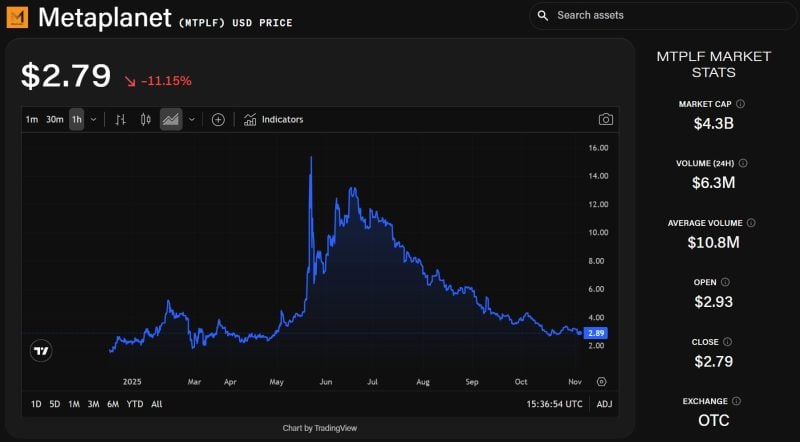Open the Indicators panel
800x442 pixels.
(x=273, y=119)
